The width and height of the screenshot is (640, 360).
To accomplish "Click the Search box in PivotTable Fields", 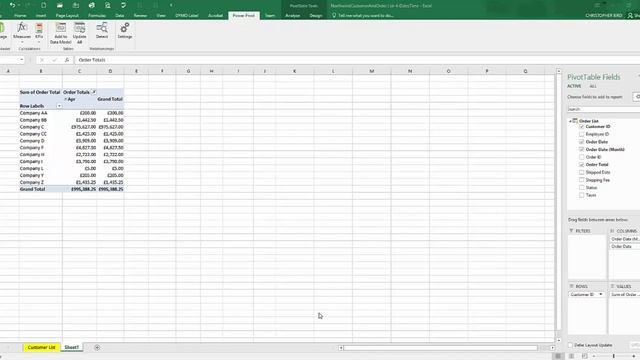I will tap(603, 109).
